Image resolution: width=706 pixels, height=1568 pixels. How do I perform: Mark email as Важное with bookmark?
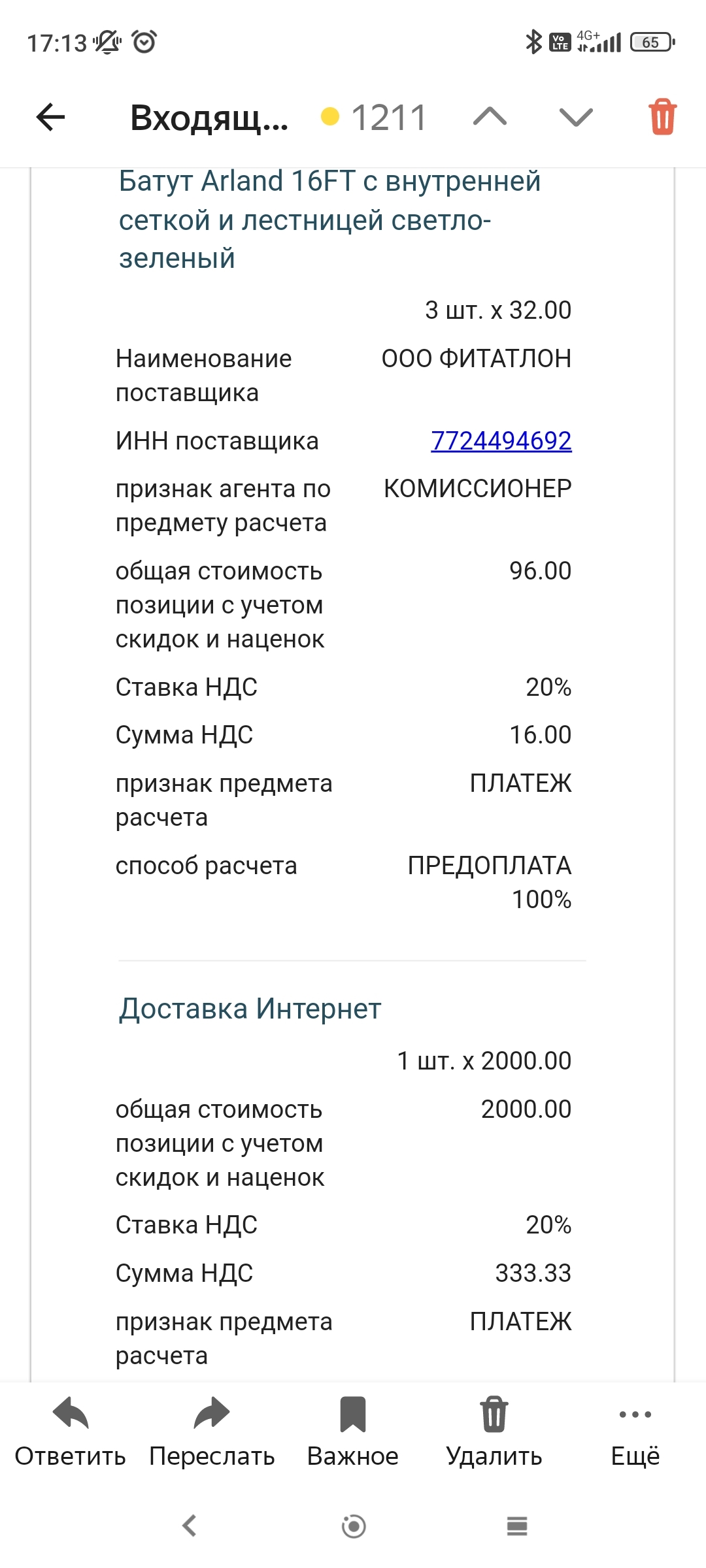(x=353, y=1414)
